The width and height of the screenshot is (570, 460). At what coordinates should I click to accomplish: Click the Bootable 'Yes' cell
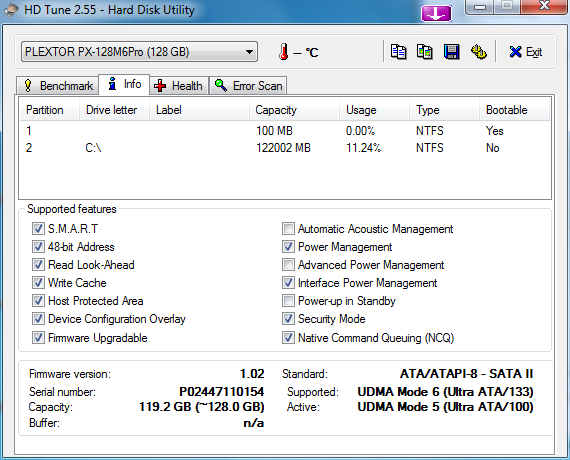pyautogui.click(x=495, y=131)
